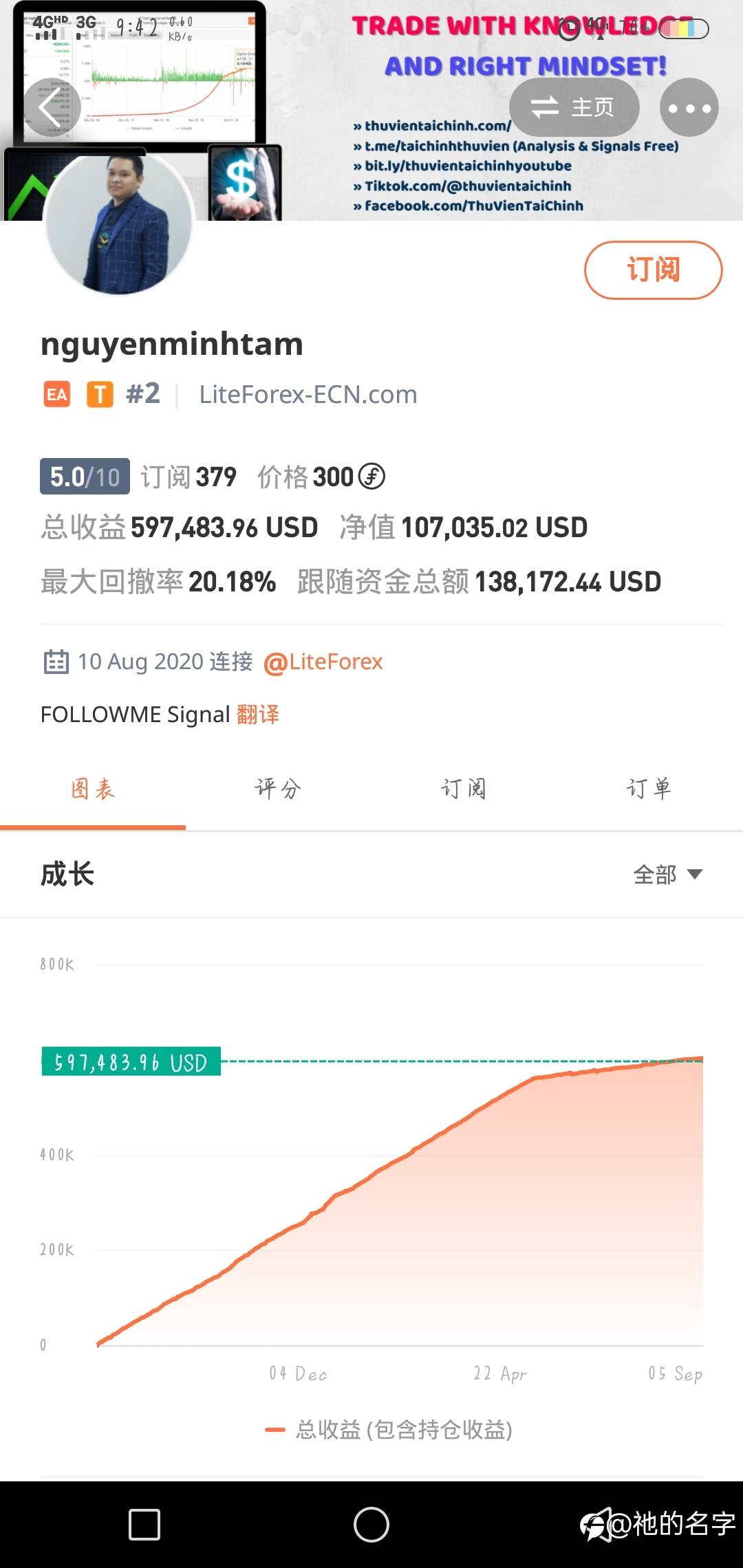Viewport: 743px width, 1568px height.
Task: Tap 翻译 to translate the description
Action: (258, 715)
